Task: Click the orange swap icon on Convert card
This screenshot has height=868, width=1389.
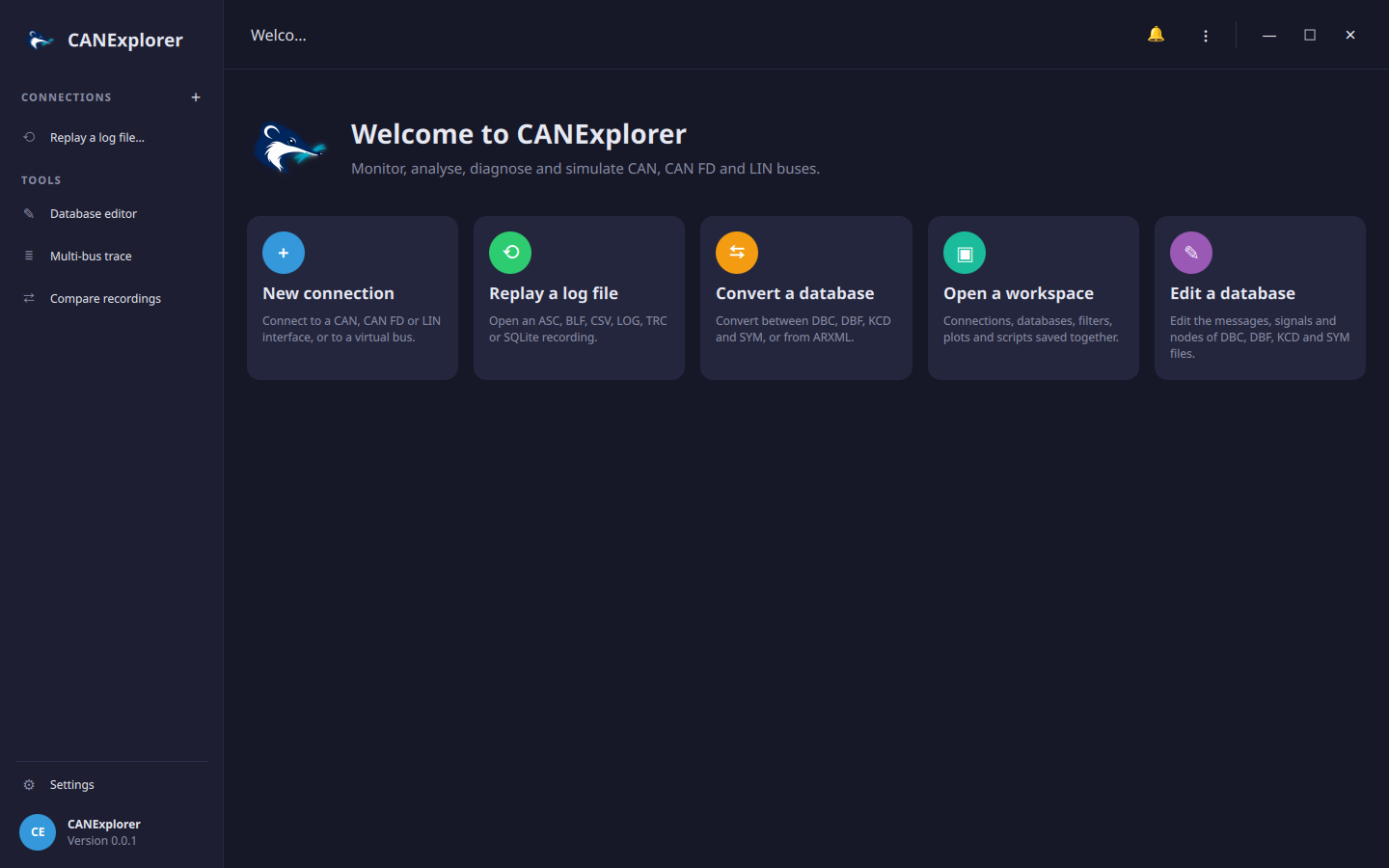Action: pyautogui.click(x=737, y=253)
